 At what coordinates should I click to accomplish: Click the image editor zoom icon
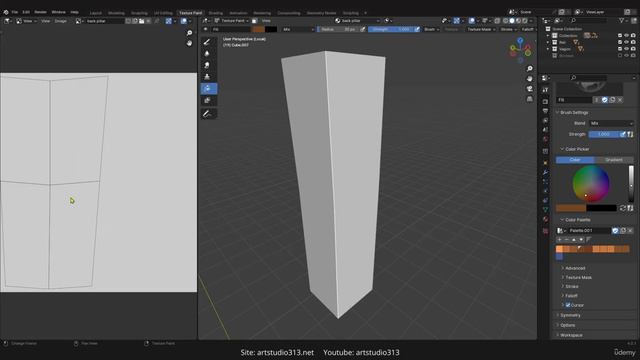(189, 33)
